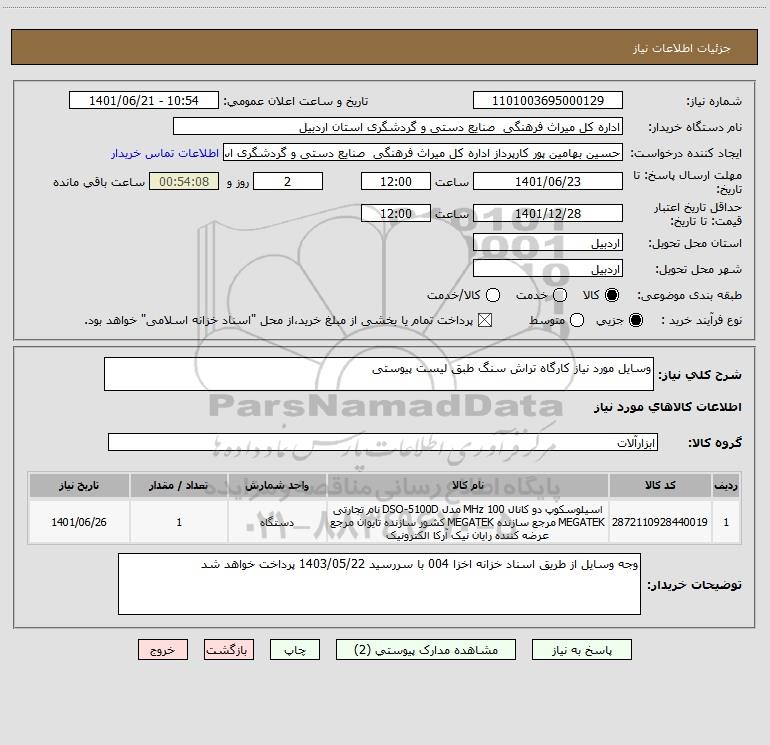
Task: Click the response deadline time 12:00 field
Action: pyautogui.click(x=396, y=181)
